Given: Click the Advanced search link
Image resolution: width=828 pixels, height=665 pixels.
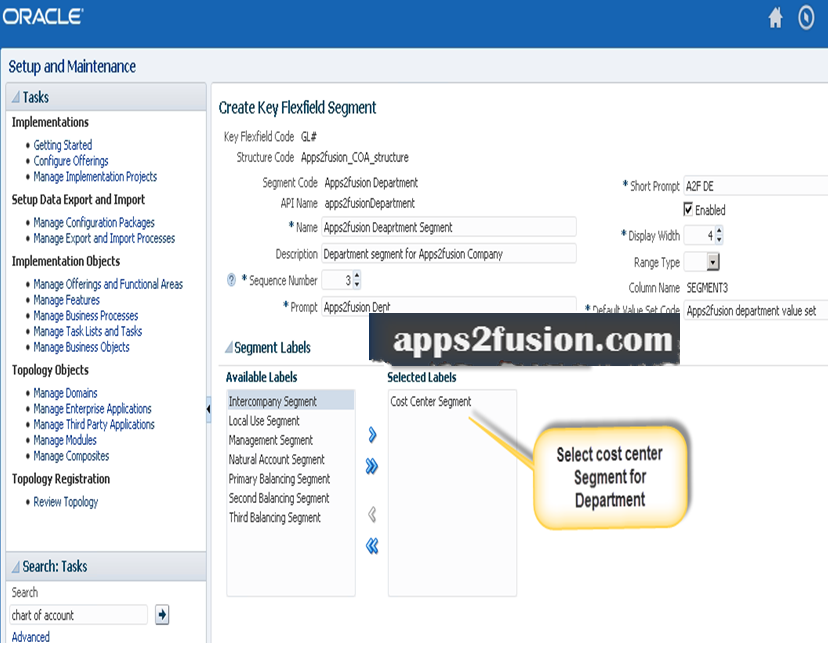Looking at the screenshot, I should click(x=31, y=637).
